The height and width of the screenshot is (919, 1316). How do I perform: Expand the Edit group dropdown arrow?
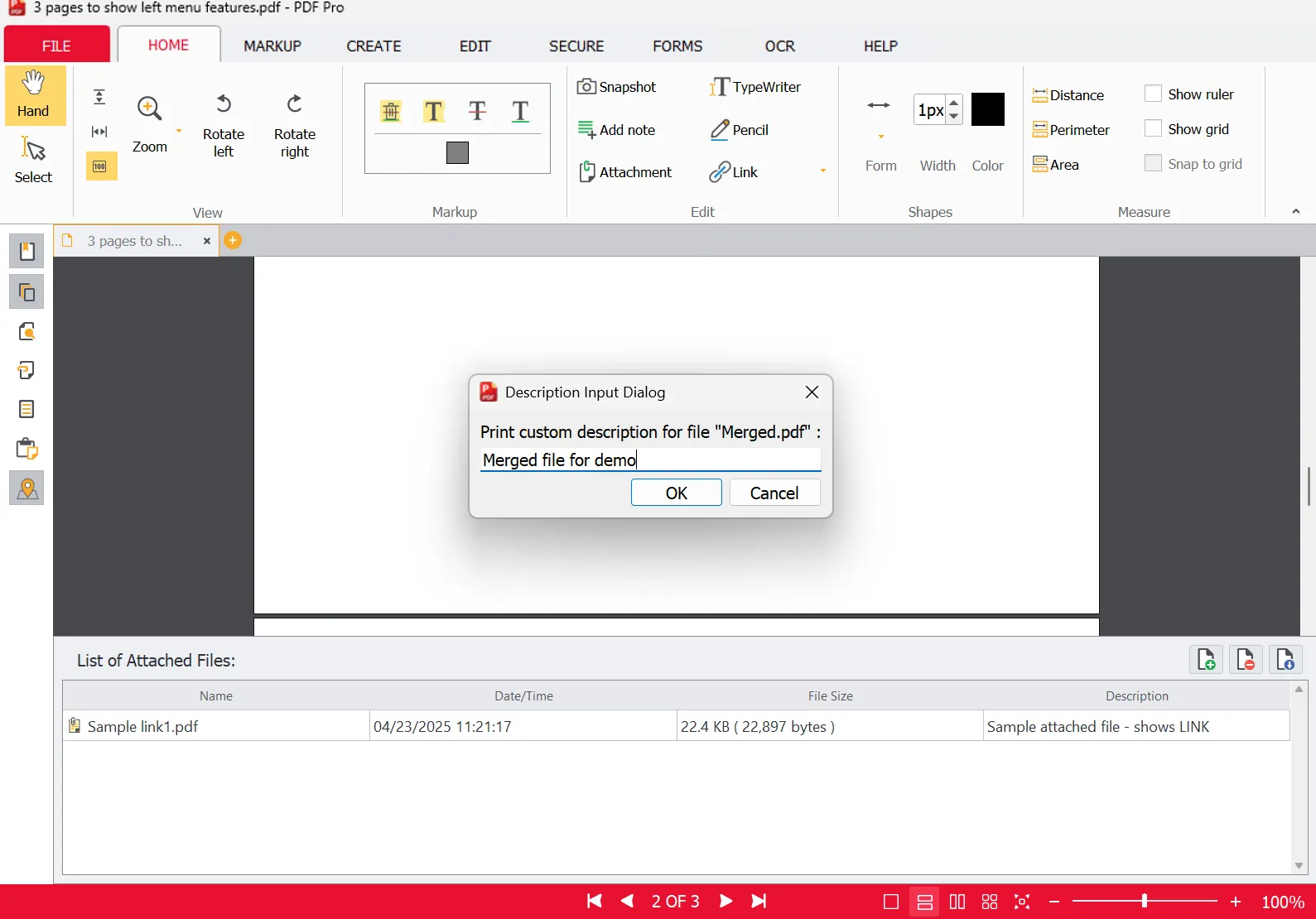pos(823,171)
